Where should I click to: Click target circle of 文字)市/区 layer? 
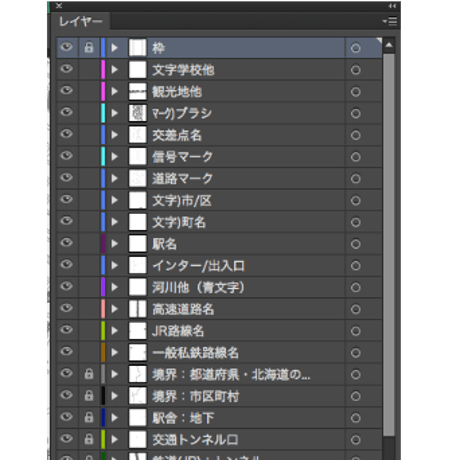[356, 200]
